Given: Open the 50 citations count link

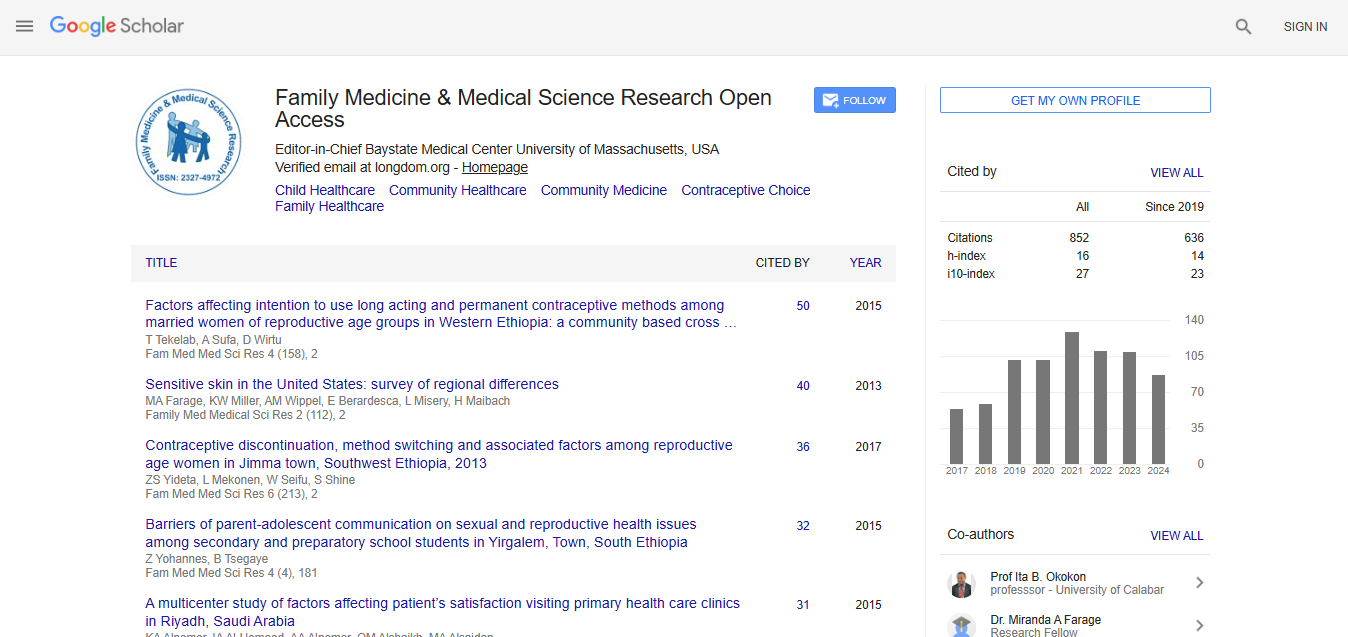Looking at the screenshot, I should click(803, 306).
